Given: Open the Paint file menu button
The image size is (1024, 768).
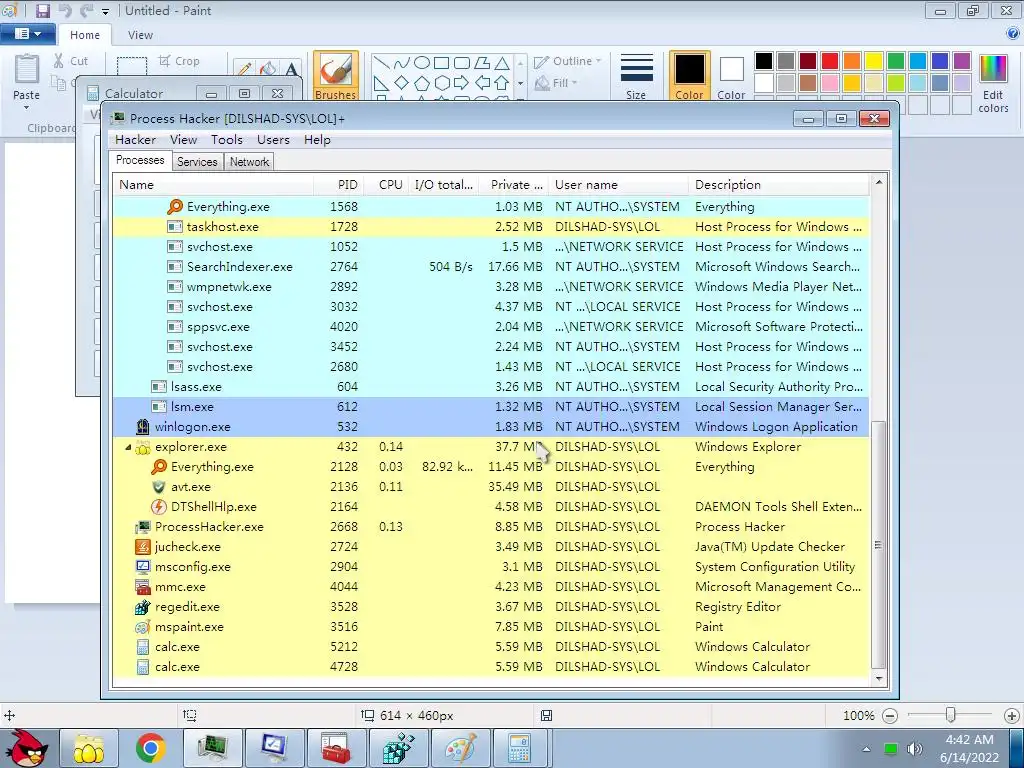Looking at the screenshot, I should click(x=27, y=34).
